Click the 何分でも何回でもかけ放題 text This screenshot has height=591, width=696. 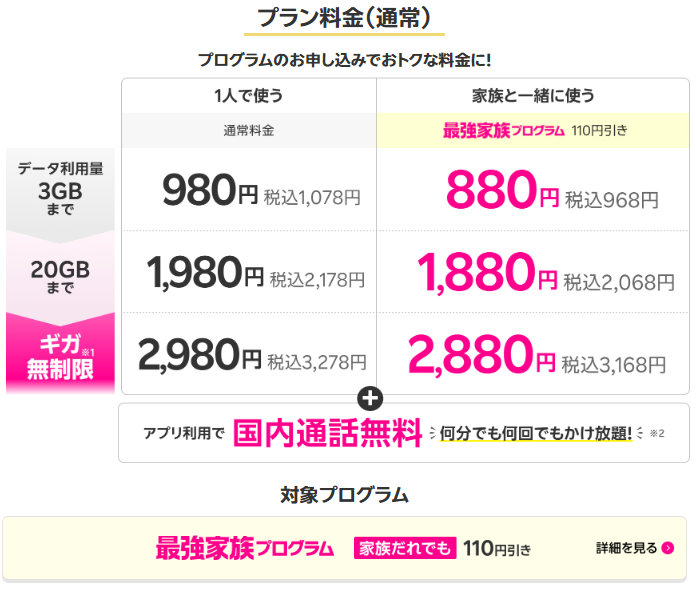point(536,433)
